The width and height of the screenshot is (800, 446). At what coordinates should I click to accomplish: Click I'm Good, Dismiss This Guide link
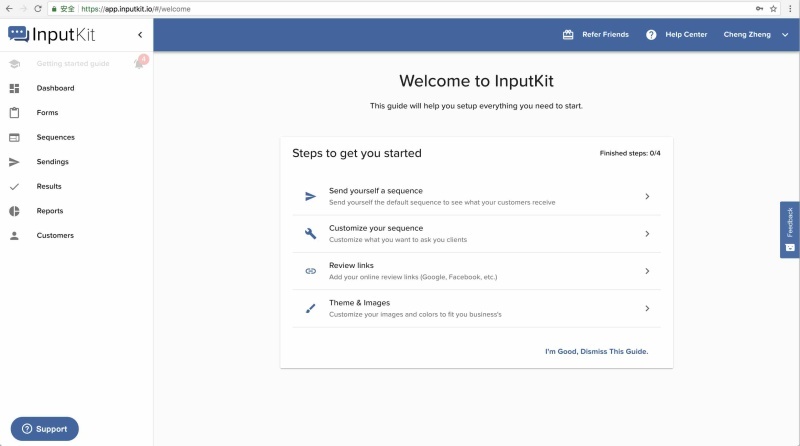(x=596, y=352)
